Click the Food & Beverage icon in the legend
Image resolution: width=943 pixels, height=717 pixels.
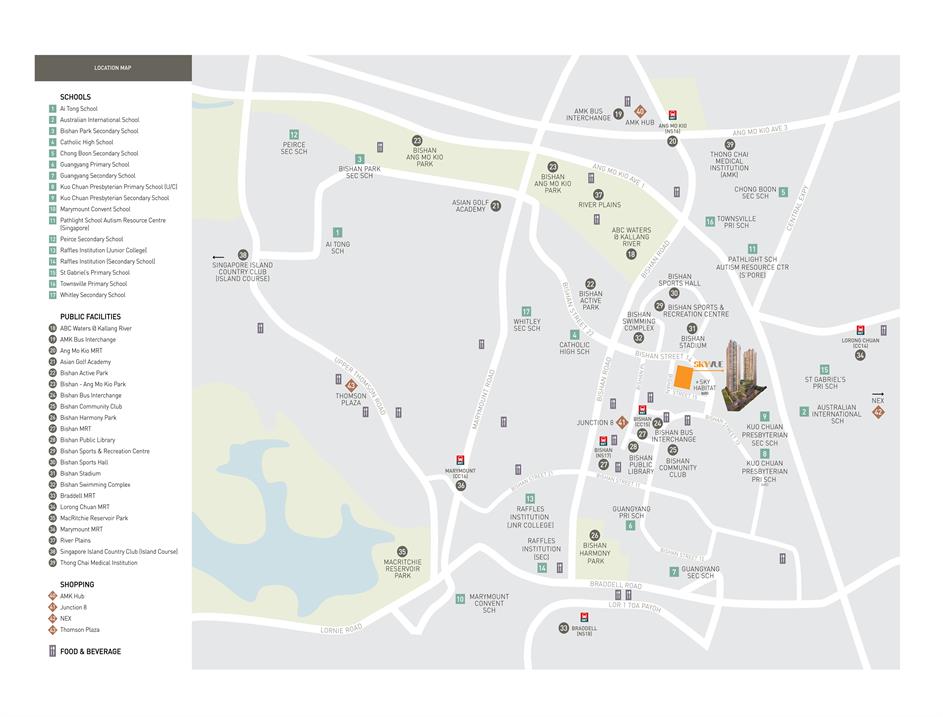(x=52, y=652)
